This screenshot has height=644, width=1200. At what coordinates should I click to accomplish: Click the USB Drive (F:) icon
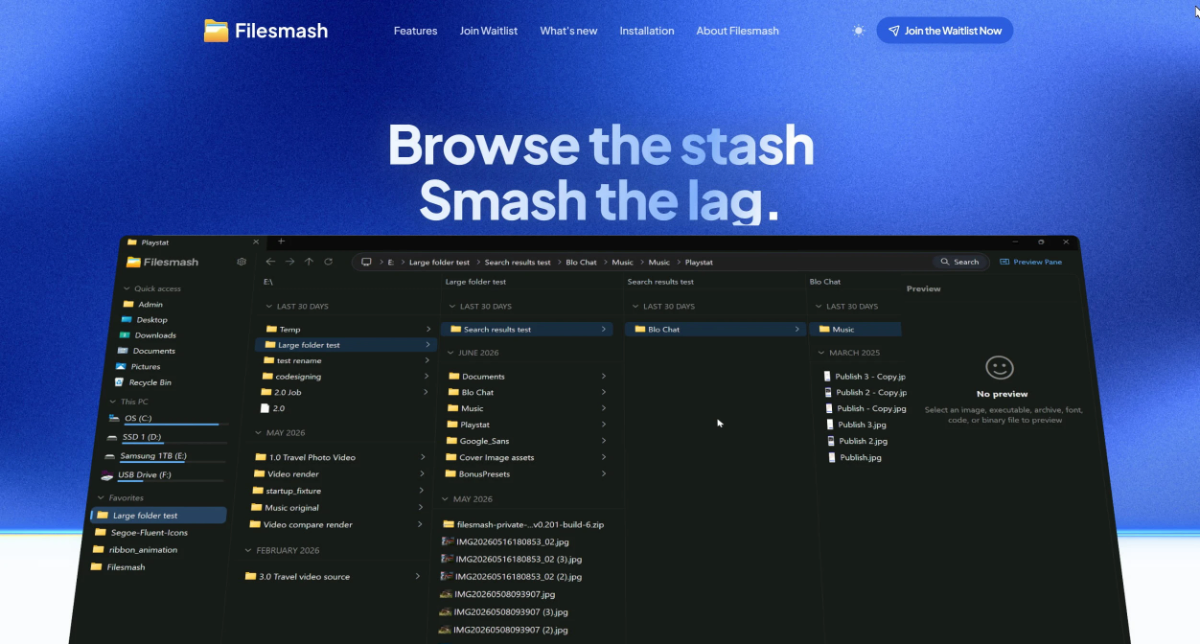pyautogui.click(x=107, y=475)
